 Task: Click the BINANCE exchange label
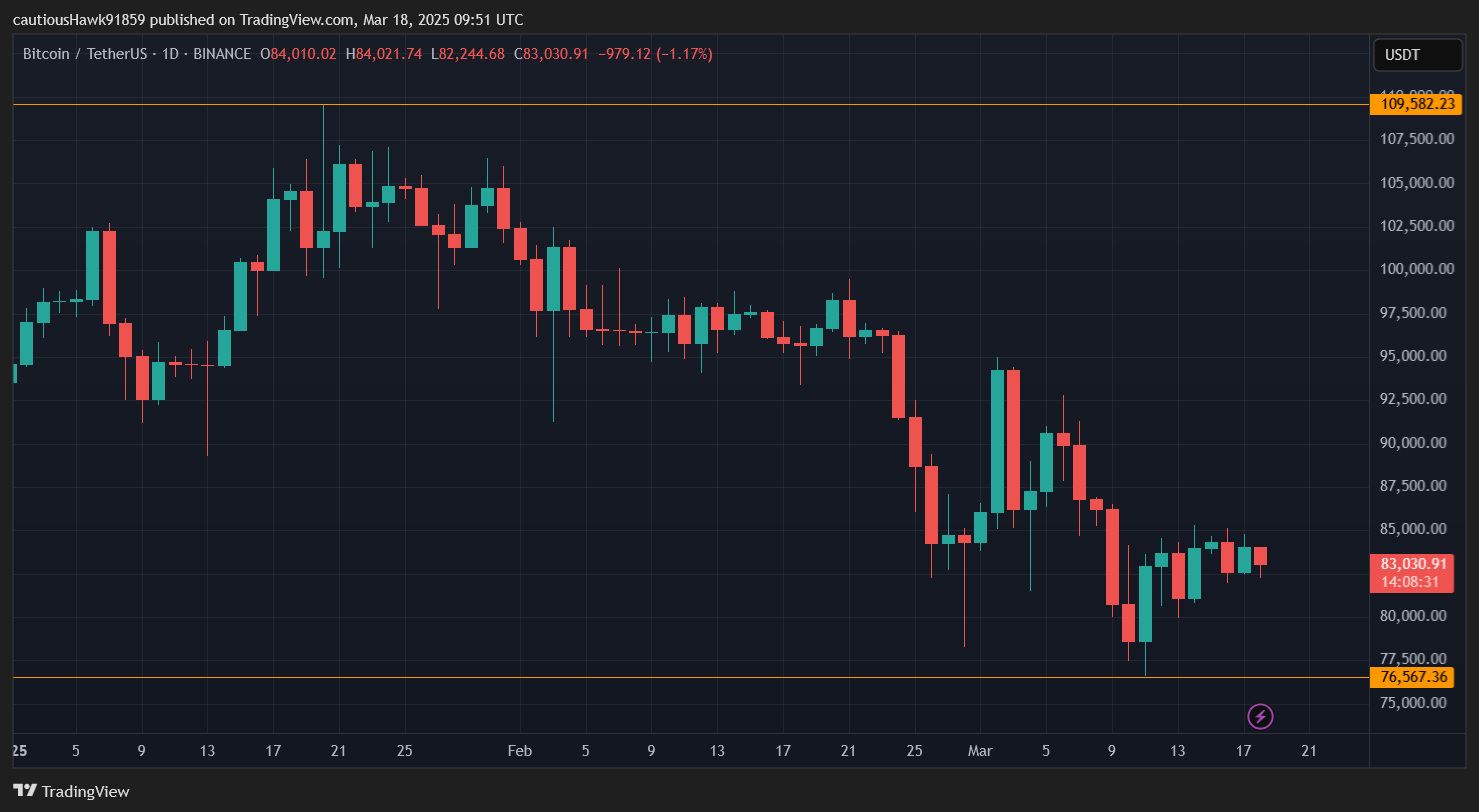222,54
